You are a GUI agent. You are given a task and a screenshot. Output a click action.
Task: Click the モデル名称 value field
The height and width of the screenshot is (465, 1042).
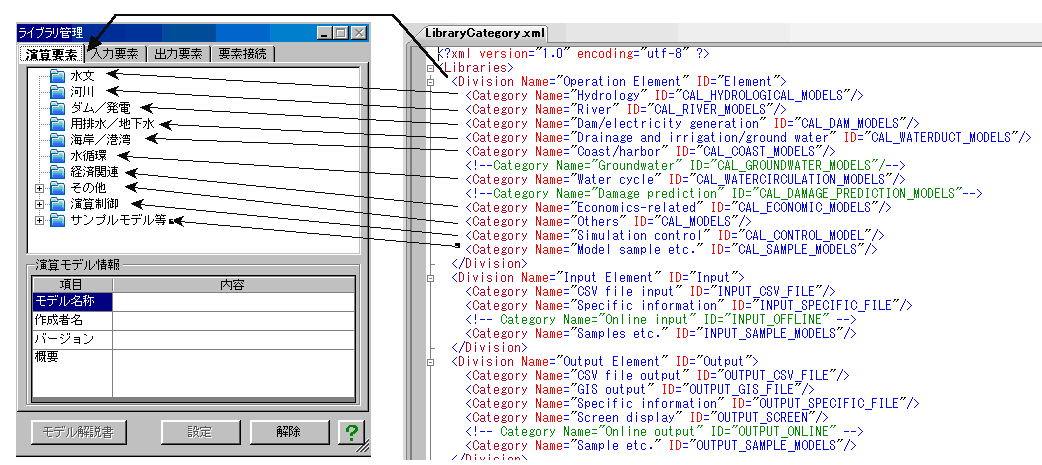pyautogui.click(x=232, y=301)
